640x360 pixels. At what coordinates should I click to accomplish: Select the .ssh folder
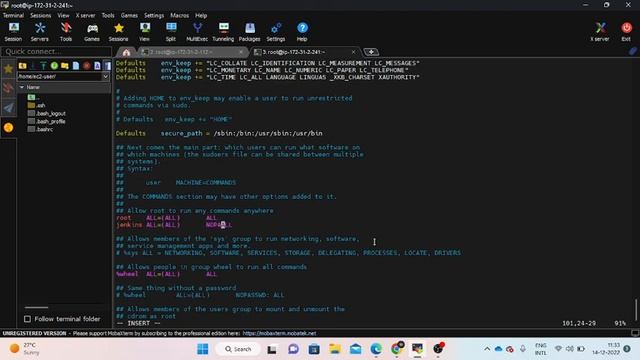(x=36, y=105)
